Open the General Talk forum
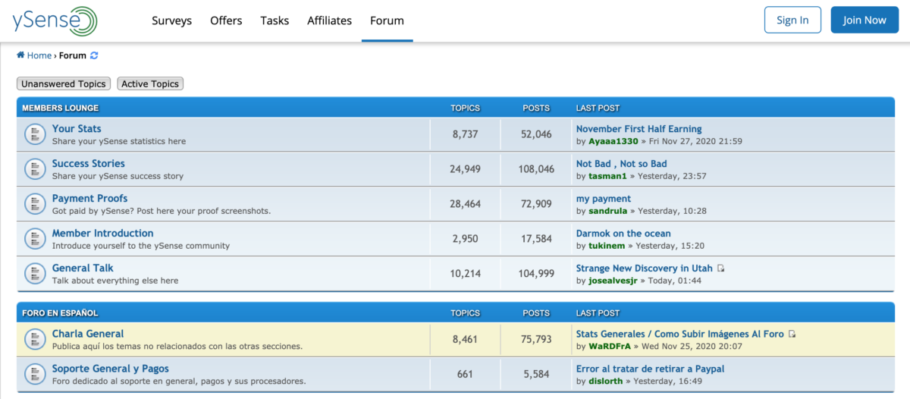Image resolution: width=910 pixels, height=399 pixels. coord(83,268)
